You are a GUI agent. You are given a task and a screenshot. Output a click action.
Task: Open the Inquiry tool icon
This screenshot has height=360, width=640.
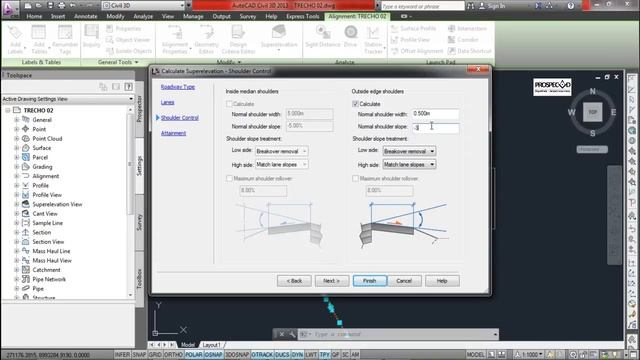[x=91, y=36]
